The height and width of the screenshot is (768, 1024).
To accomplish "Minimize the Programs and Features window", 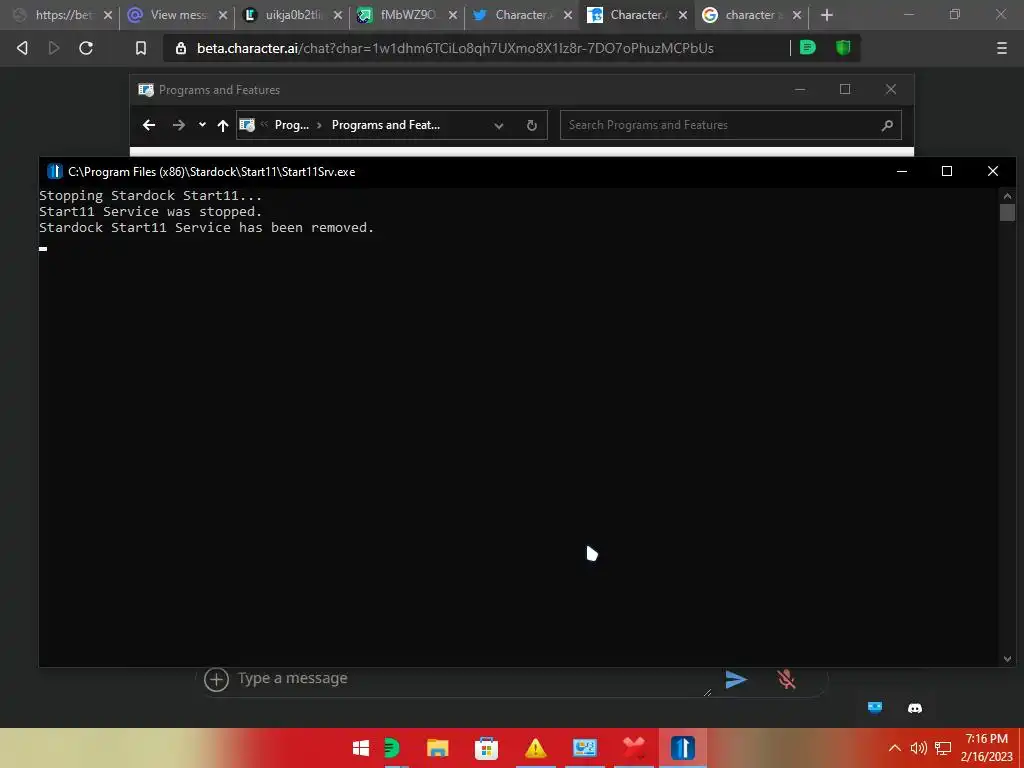I will point(800,89).
